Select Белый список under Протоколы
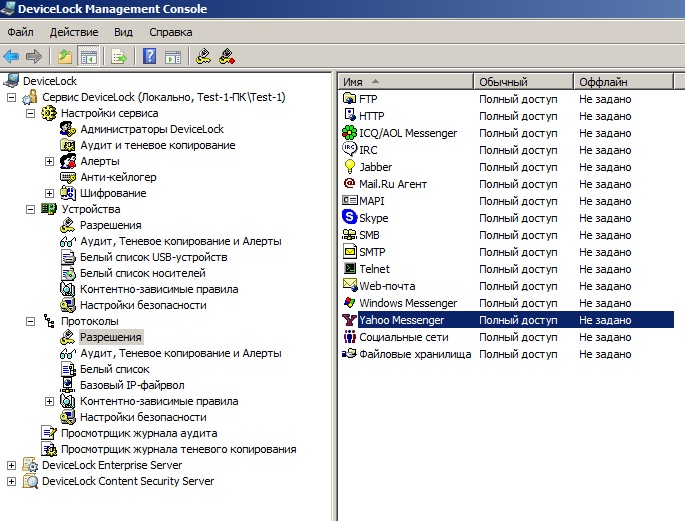Viewport: 685px width, 521px height. point(115,369)
